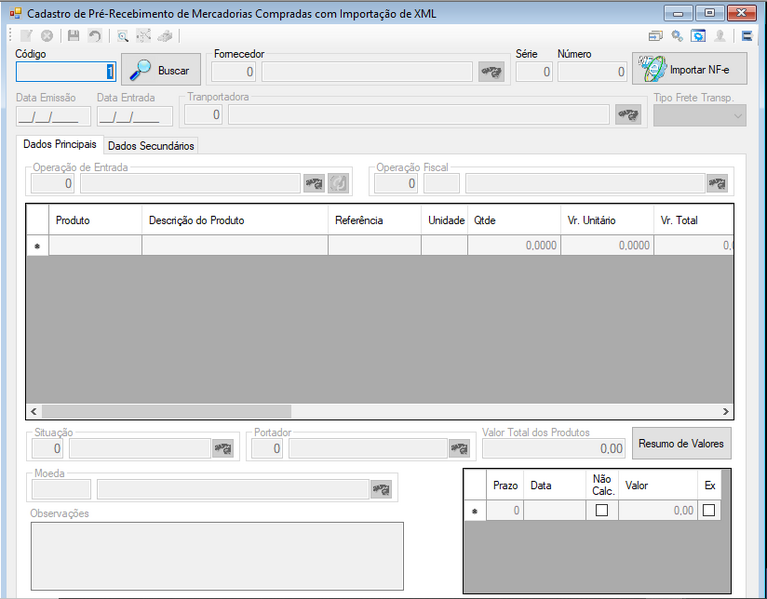Click the grey user silhouette icon
767x599 pixels.
[x=720, y=36]
